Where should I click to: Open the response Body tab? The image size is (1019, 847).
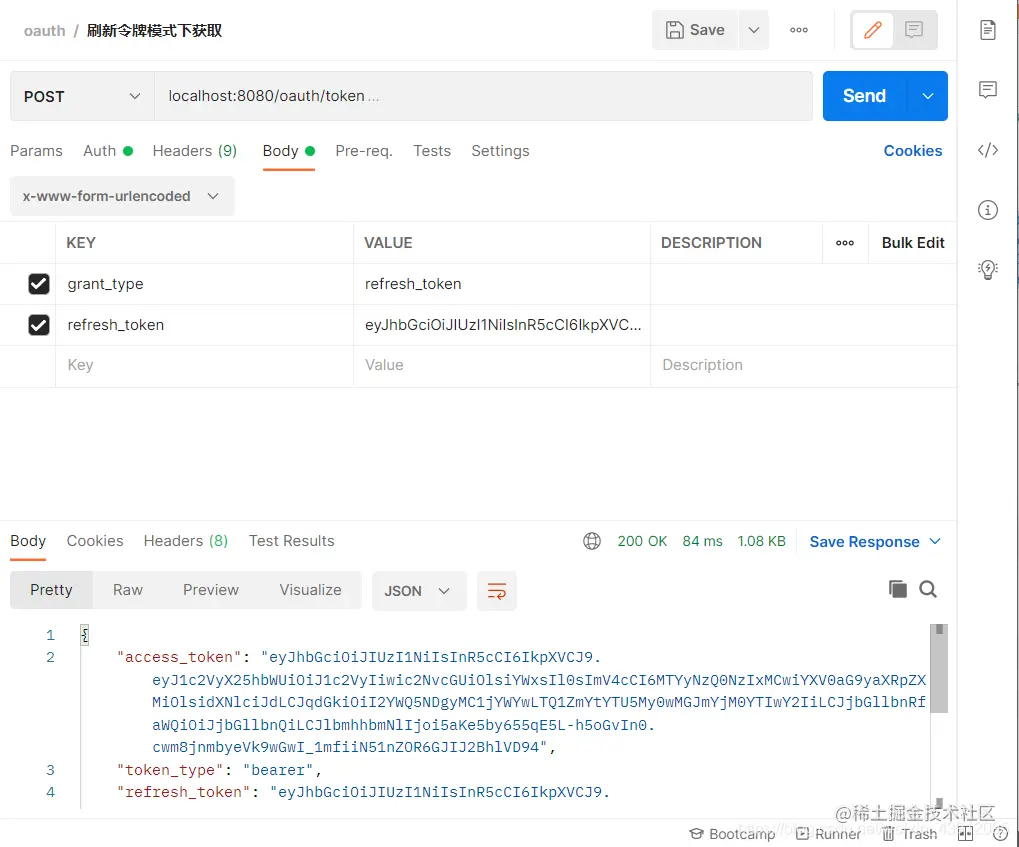(x=28, y=541)
